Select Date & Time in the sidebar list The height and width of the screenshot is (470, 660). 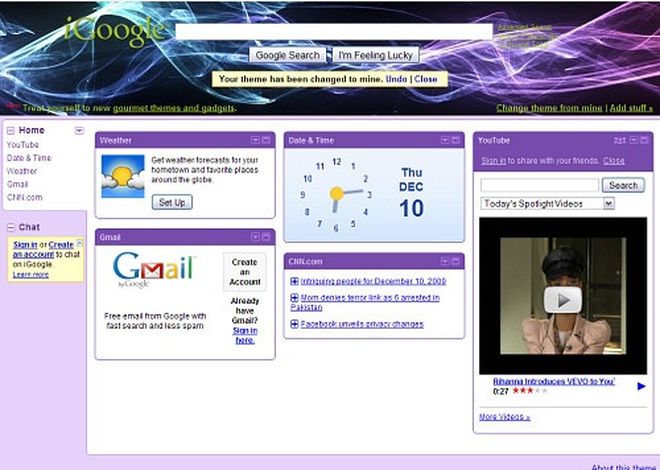point(29,158)
